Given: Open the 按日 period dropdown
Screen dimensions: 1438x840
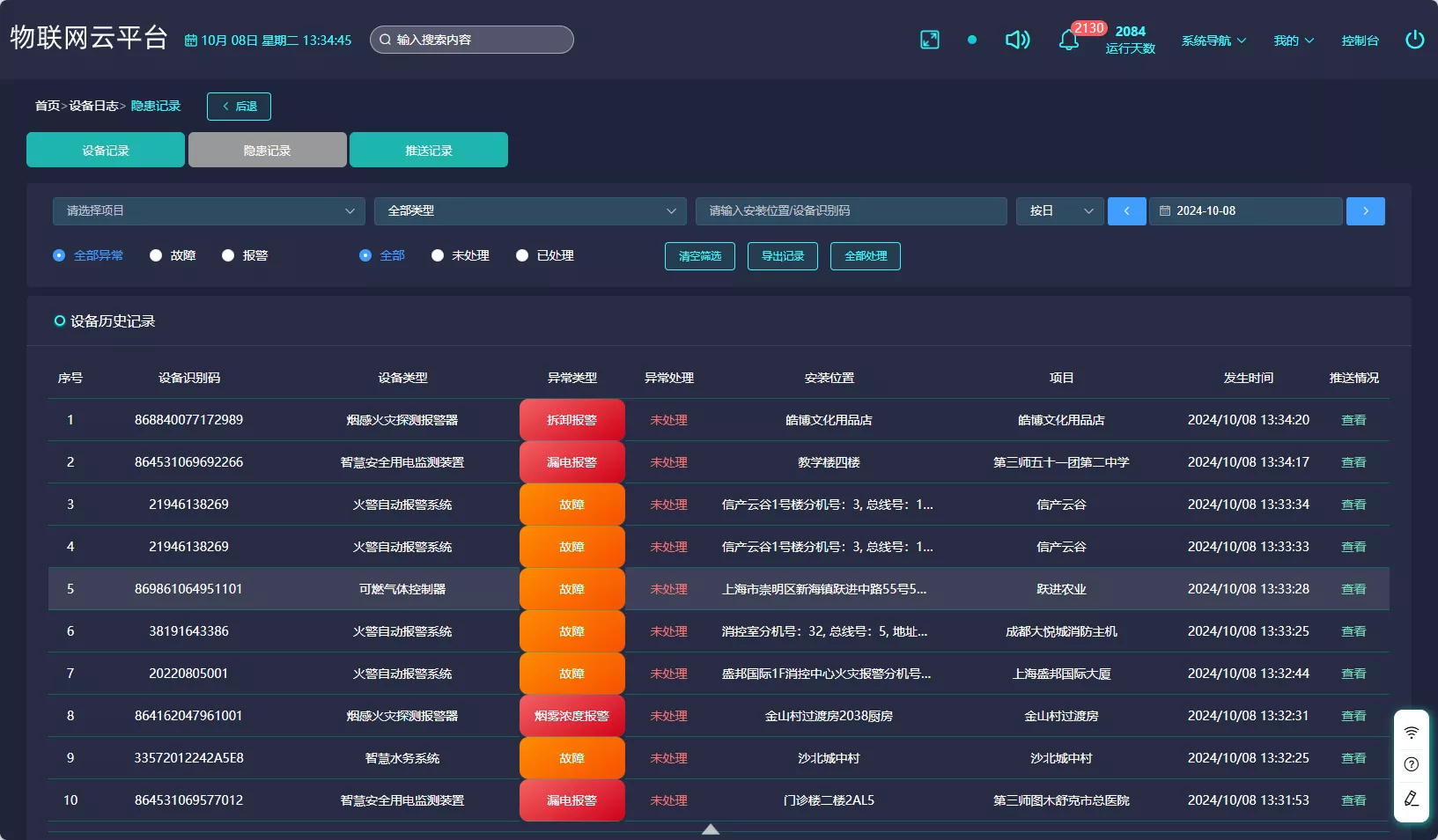Looking at the screenshot, I should pos(1060,211).
